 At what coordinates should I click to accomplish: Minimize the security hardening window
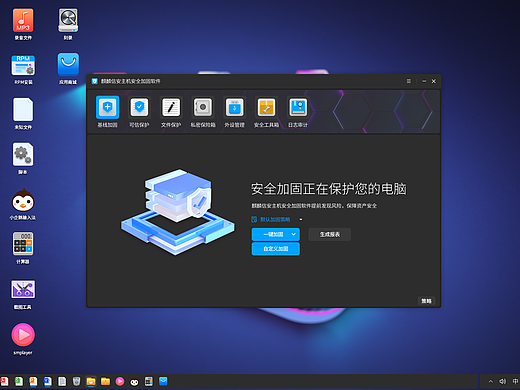424,81
